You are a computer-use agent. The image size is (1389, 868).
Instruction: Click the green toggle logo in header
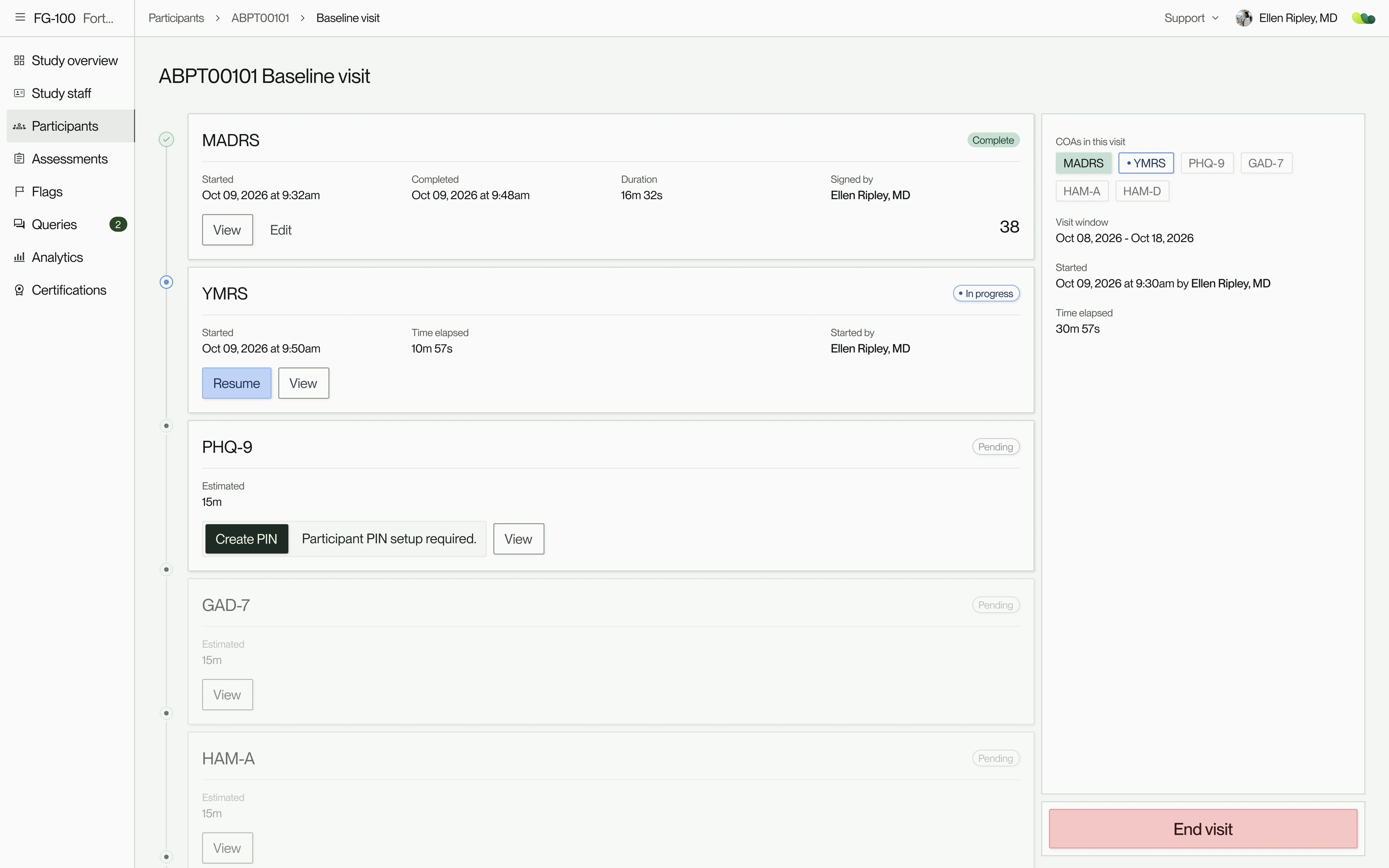click(x=1364, y=18)
